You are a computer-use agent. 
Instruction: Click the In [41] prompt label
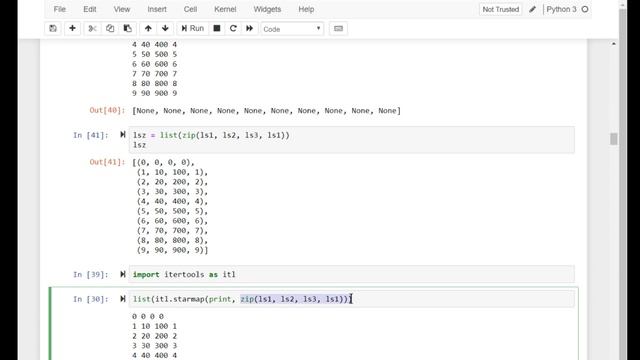pyautogui.click(x=91, y=135)
